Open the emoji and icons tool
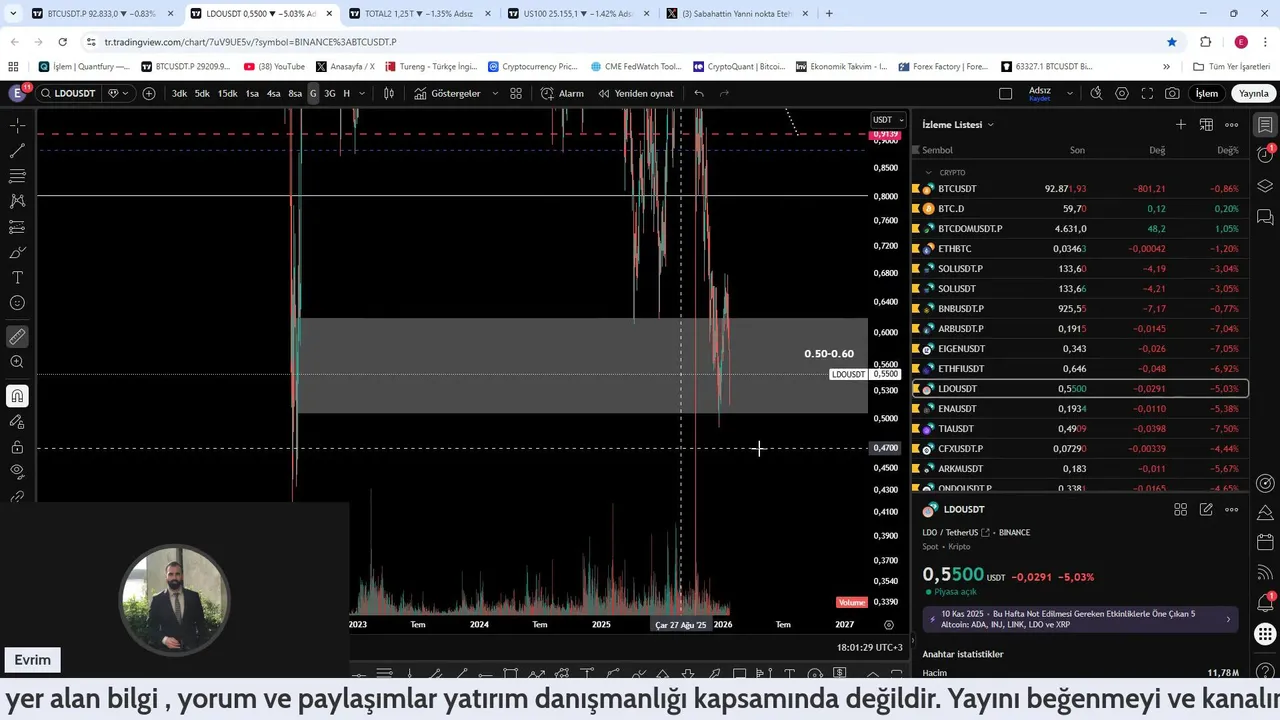 [17, 303]
